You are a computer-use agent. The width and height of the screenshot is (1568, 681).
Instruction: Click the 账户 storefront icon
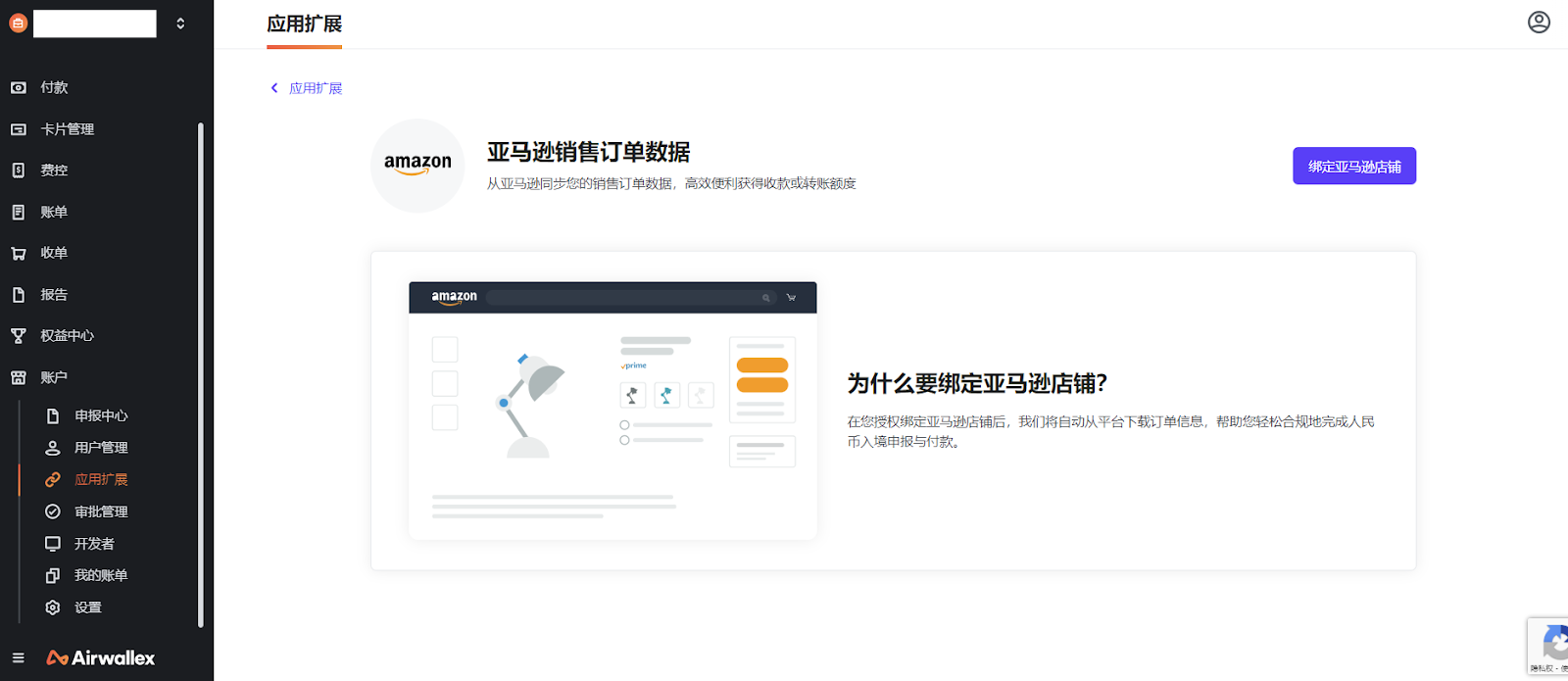[18, 377]
